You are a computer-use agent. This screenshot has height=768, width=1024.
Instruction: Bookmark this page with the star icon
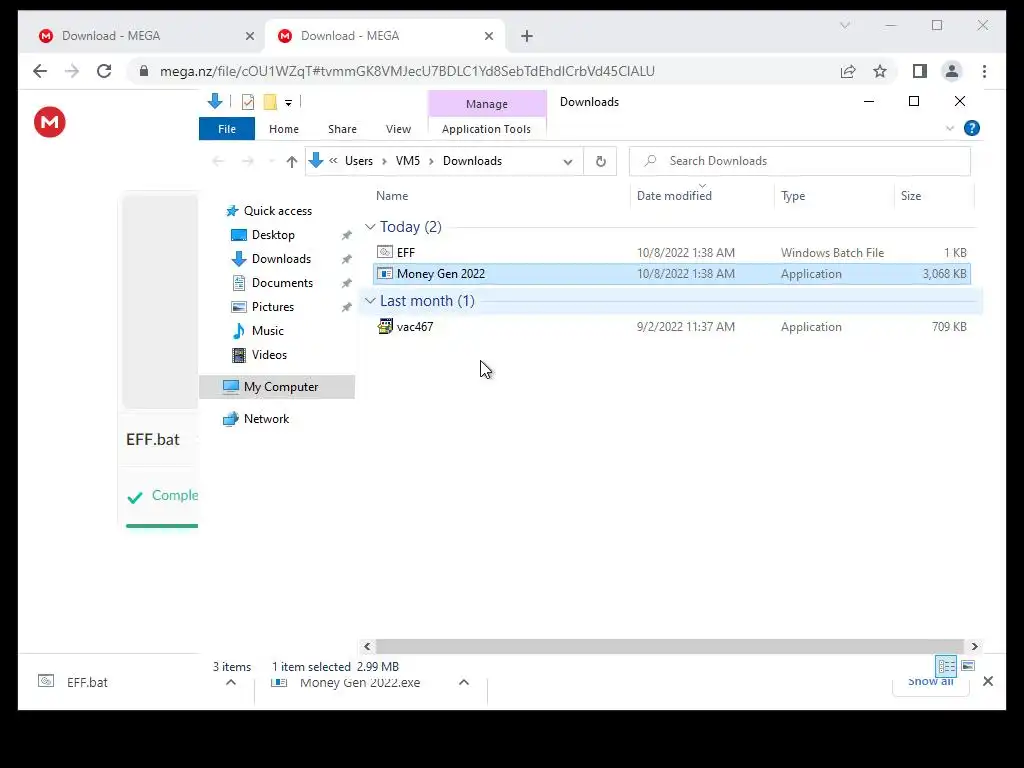[x=880, y=71]
